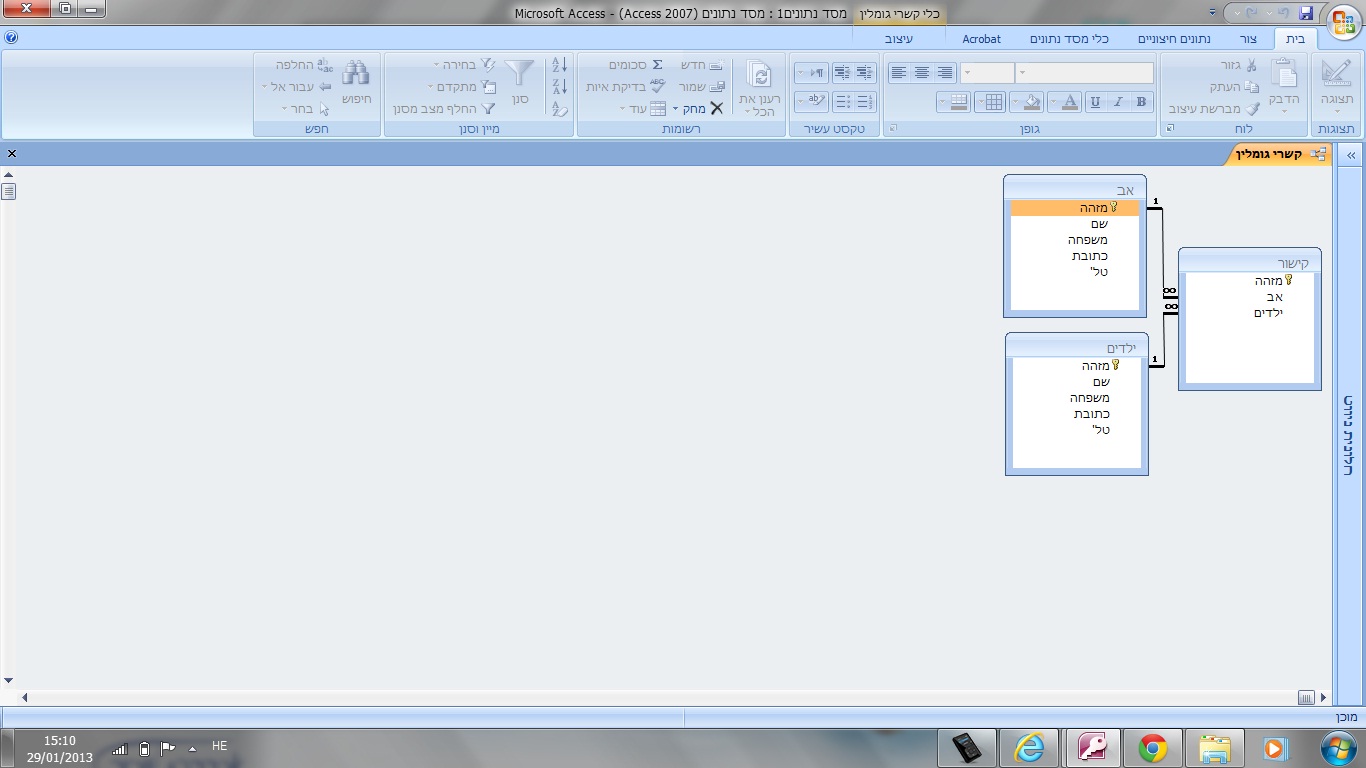Open the Go To (עבור אל) dropdown
The width and height of the screenshot is (1366, 768).
(x=296, y=87)
